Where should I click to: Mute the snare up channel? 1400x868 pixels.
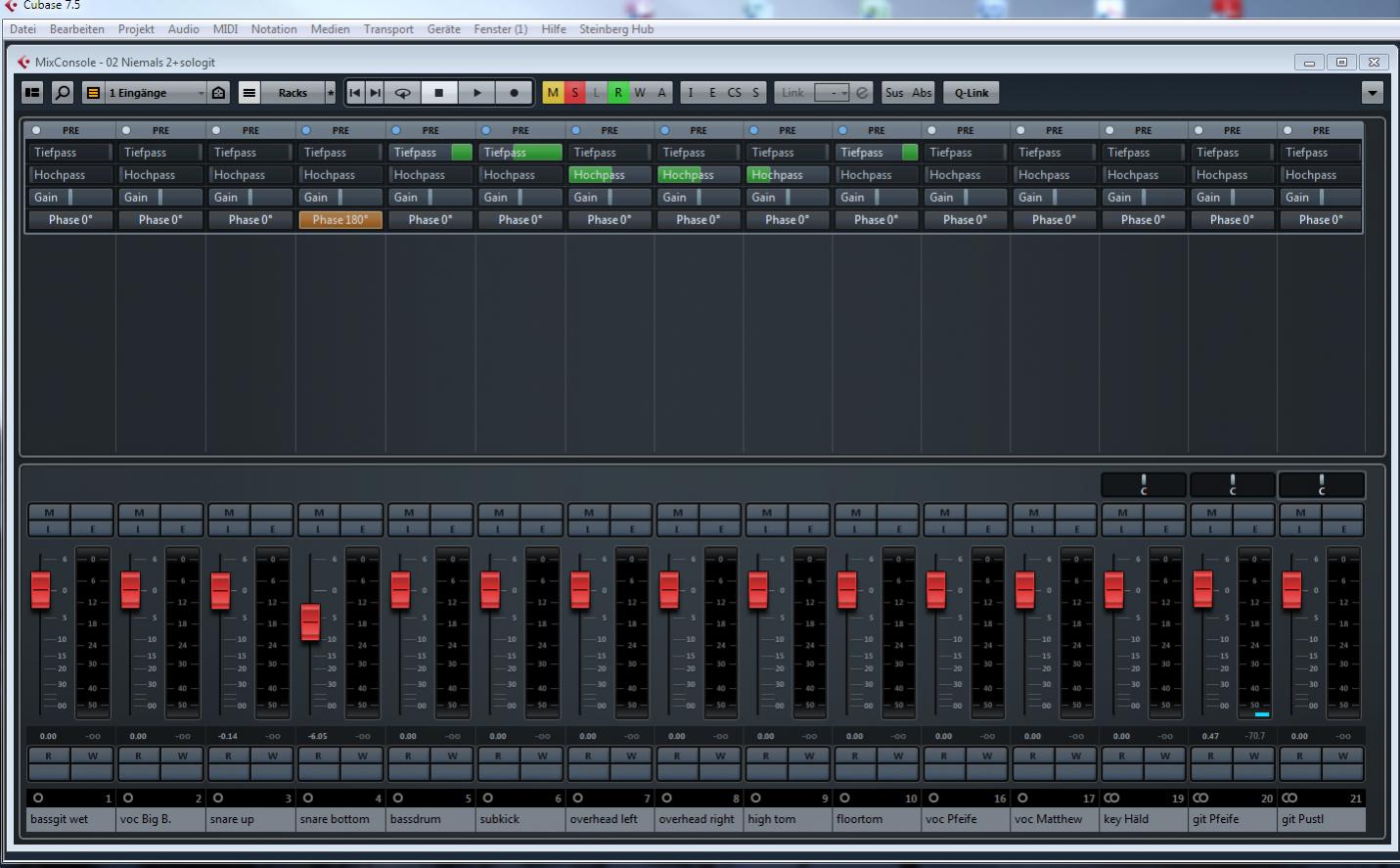tap(229, 512)
